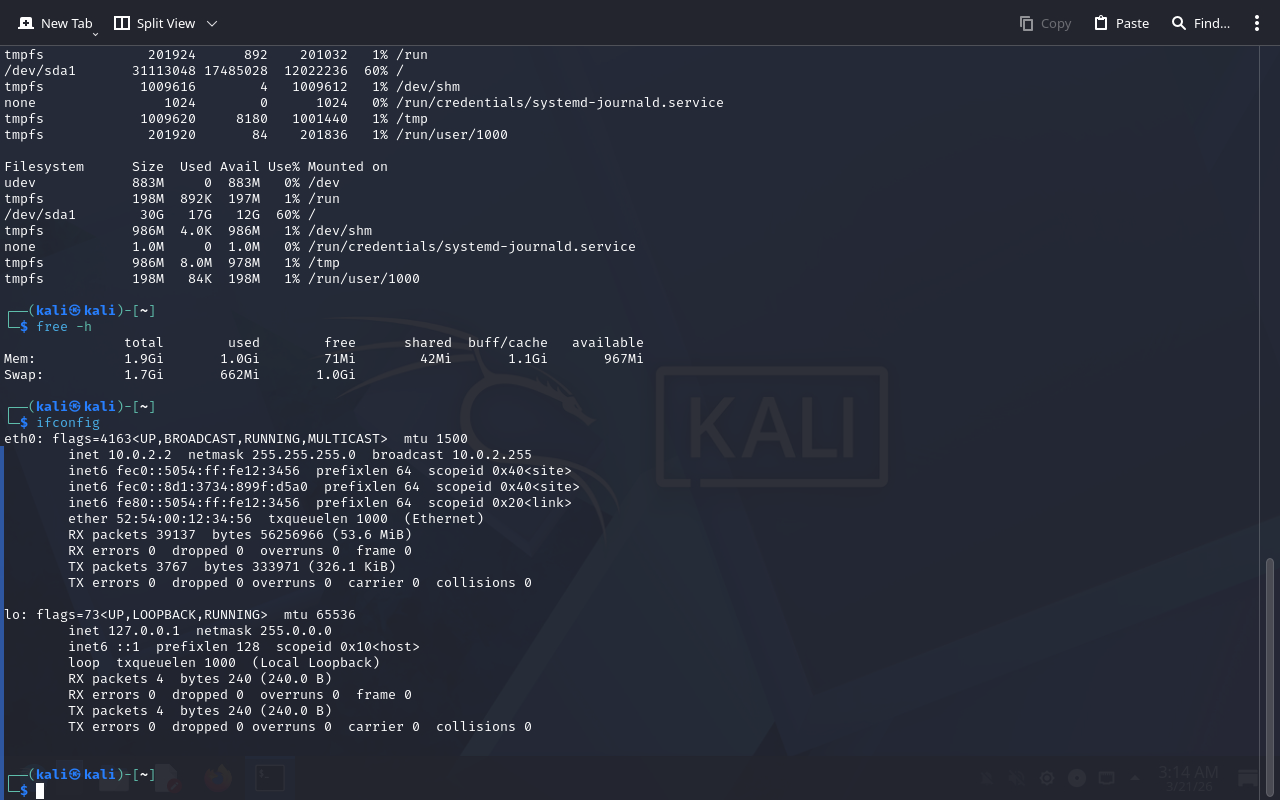Paste clipboard using the Paste icon
This screenshot has width=1280, height=800.
tap(1121, 23)
